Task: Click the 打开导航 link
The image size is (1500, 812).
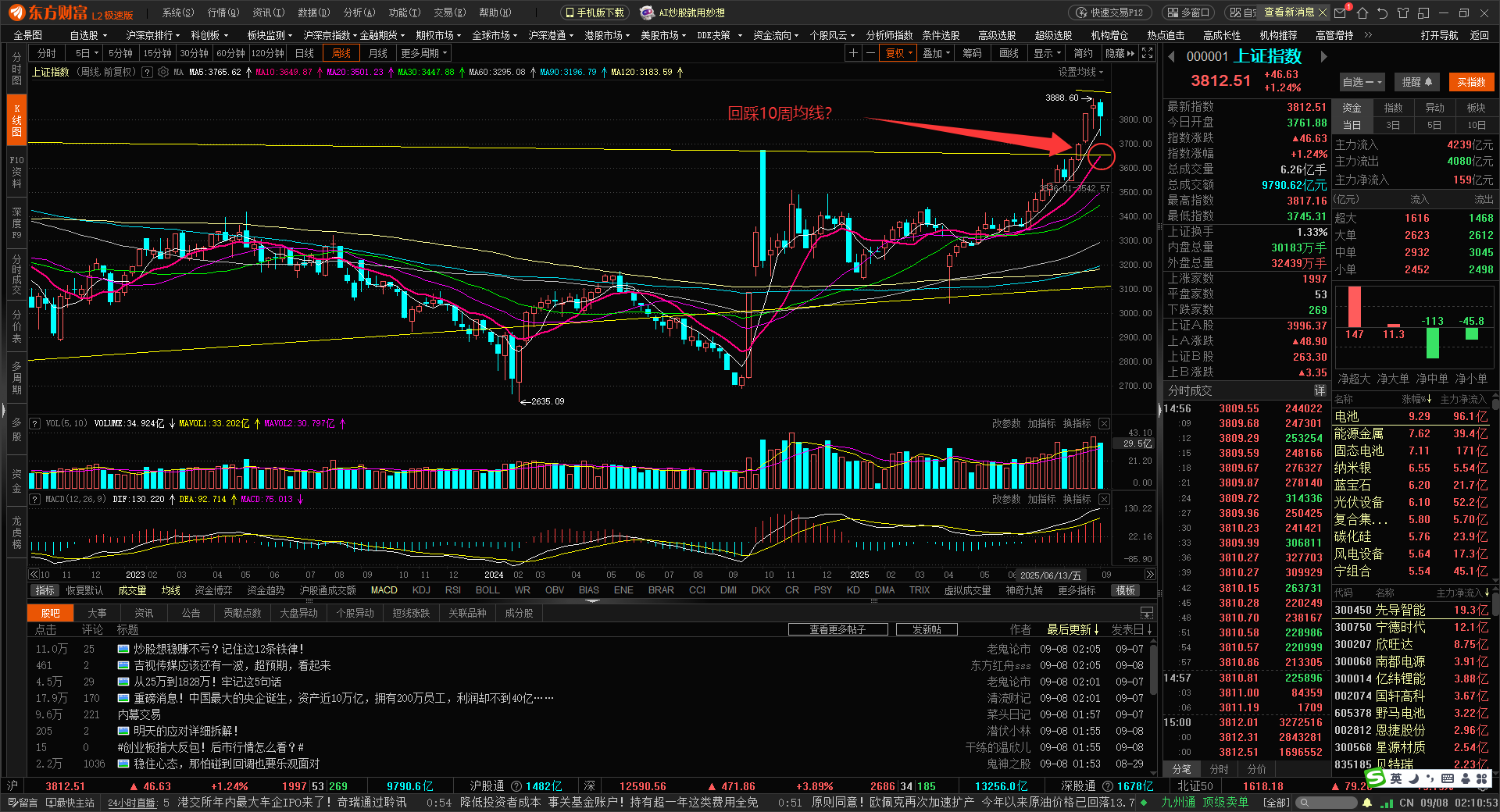Action: (x=1440, y=35)
